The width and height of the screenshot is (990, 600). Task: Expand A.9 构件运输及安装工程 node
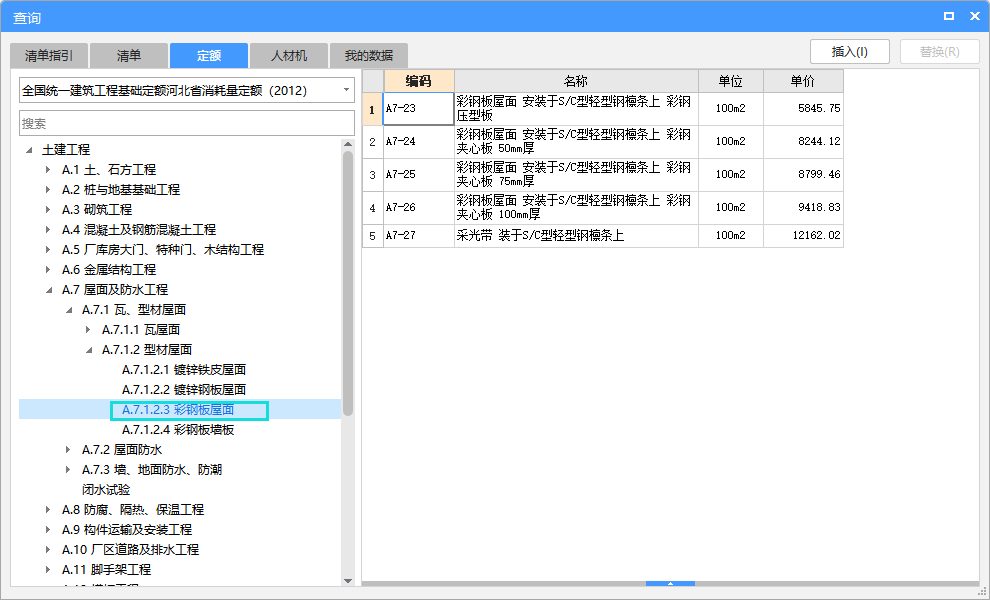[49, 530]
